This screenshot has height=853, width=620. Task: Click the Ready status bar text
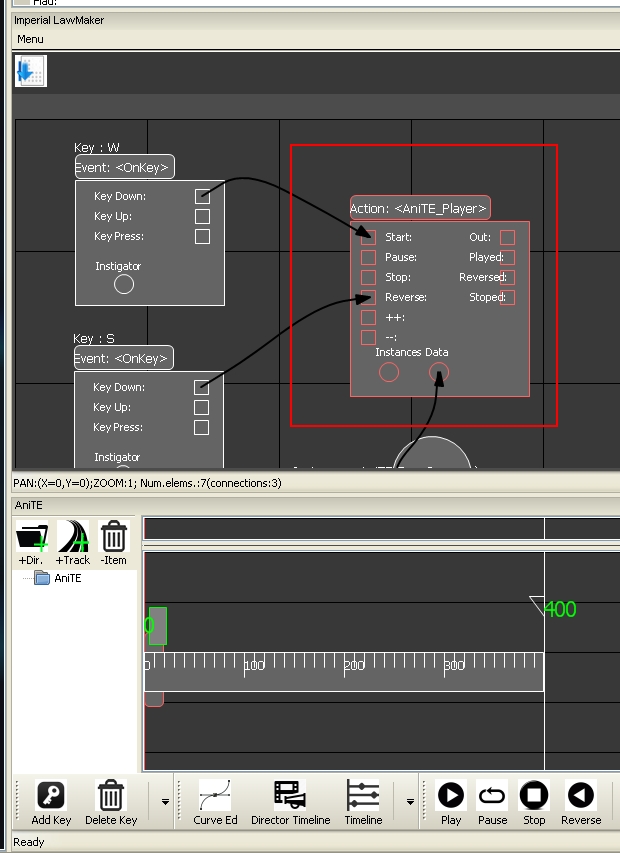tap(29, 842)
